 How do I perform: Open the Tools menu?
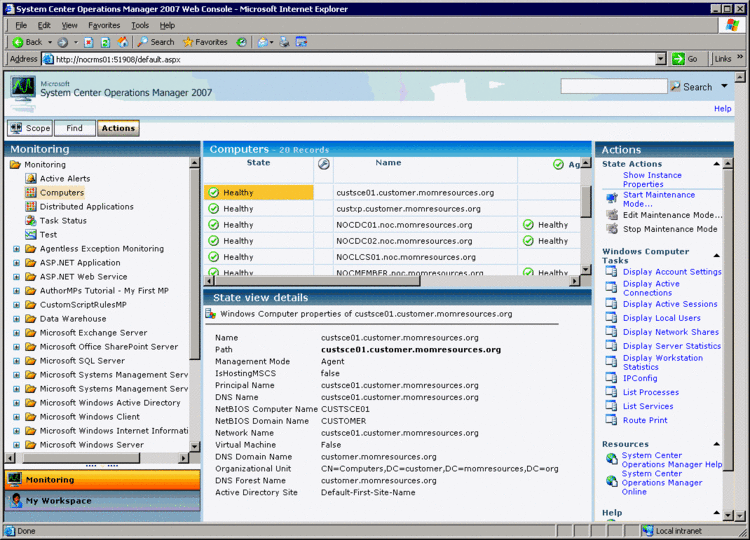coord(140,25)
